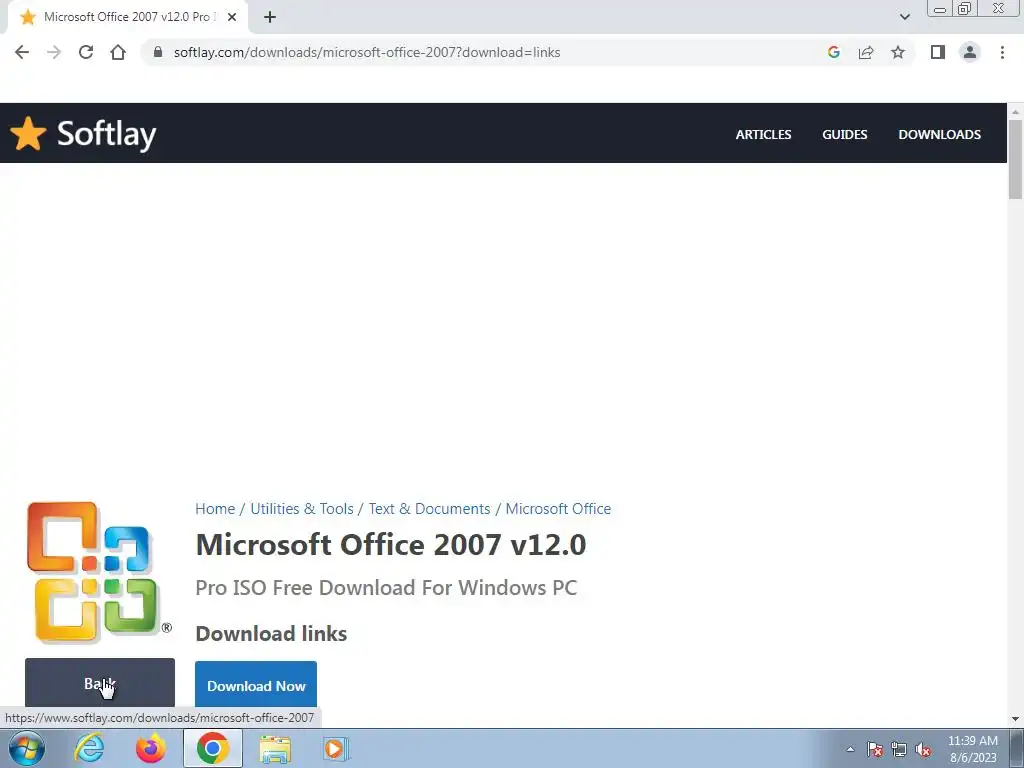Image resolution: width=1024 pixels, height=768 pixels.
Task: View site info via the lock icon
Action: pos(157,52)
